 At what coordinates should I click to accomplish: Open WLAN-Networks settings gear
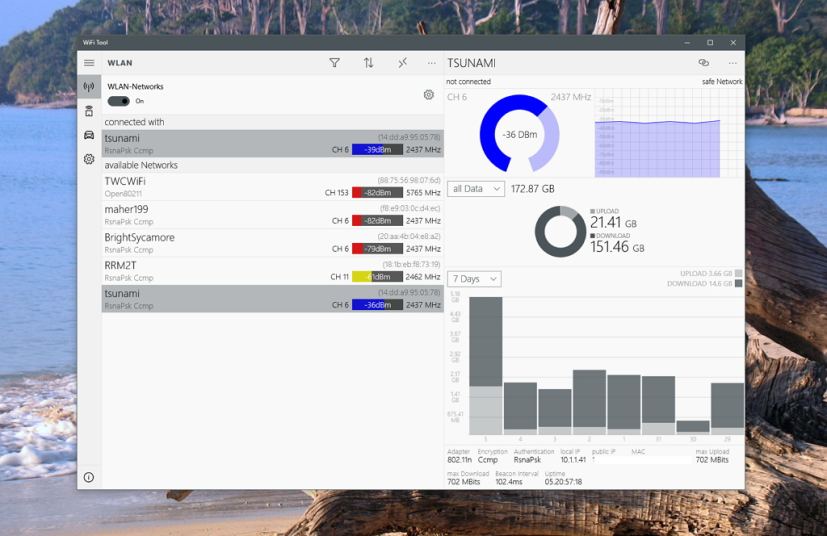[x=429, y=95]
